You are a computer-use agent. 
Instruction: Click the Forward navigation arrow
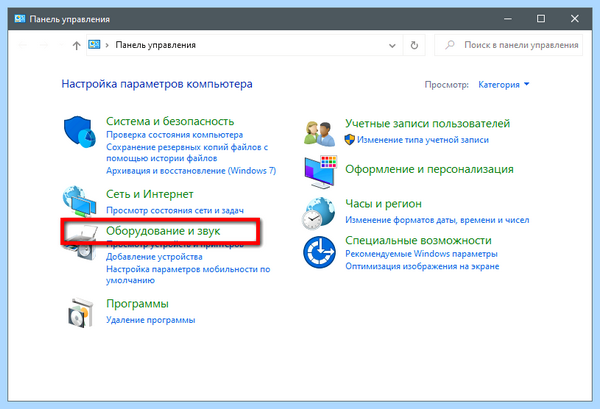pos(44,46)
